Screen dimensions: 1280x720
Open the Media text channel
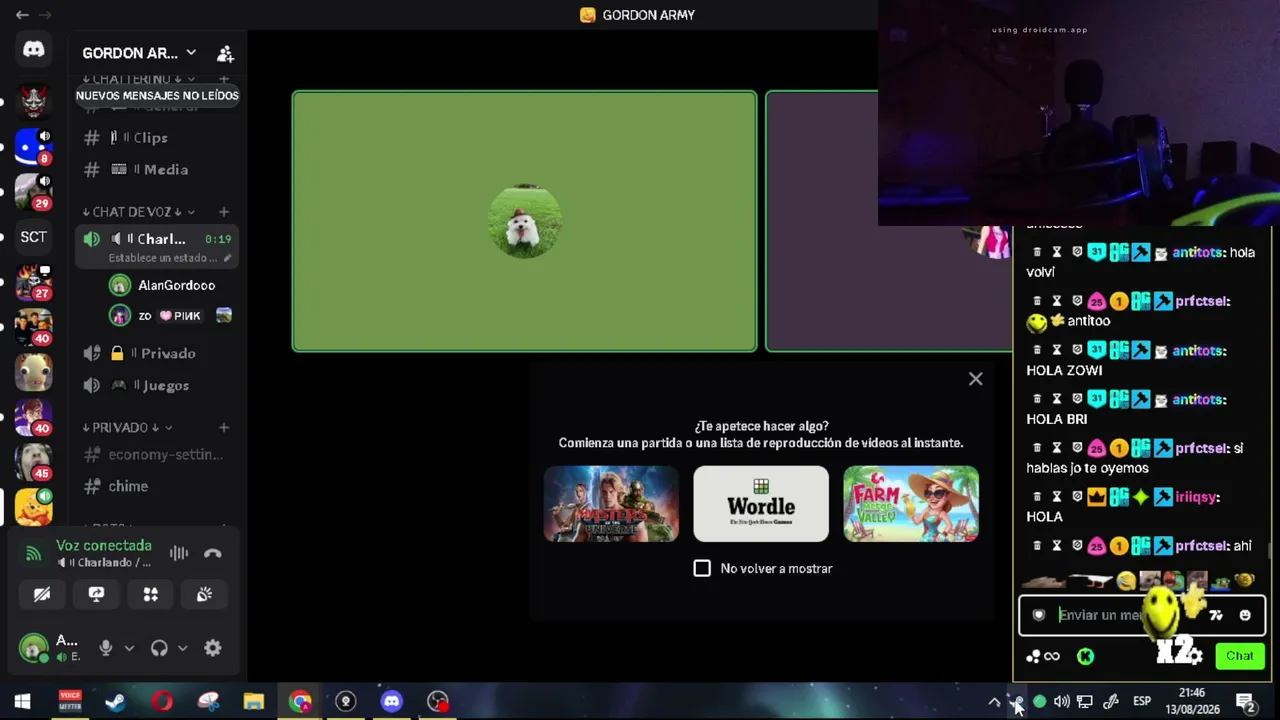157,170
